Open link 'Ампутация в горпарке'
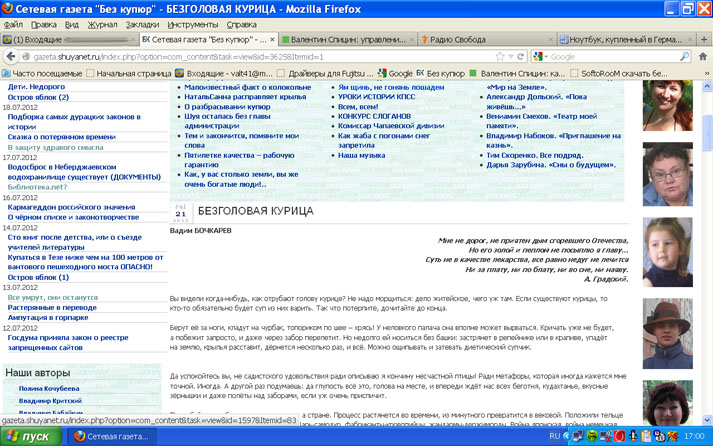 (48, 317)
